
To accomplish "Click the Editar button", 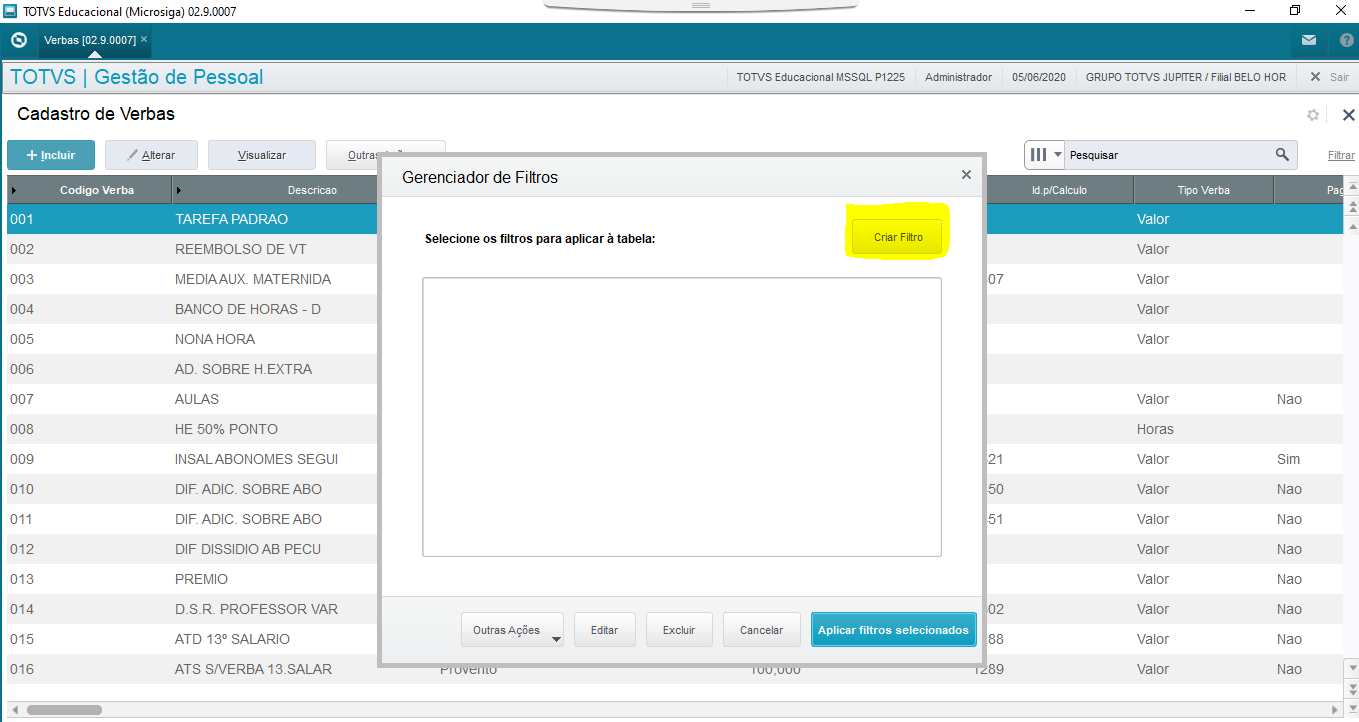I will 604,630.
